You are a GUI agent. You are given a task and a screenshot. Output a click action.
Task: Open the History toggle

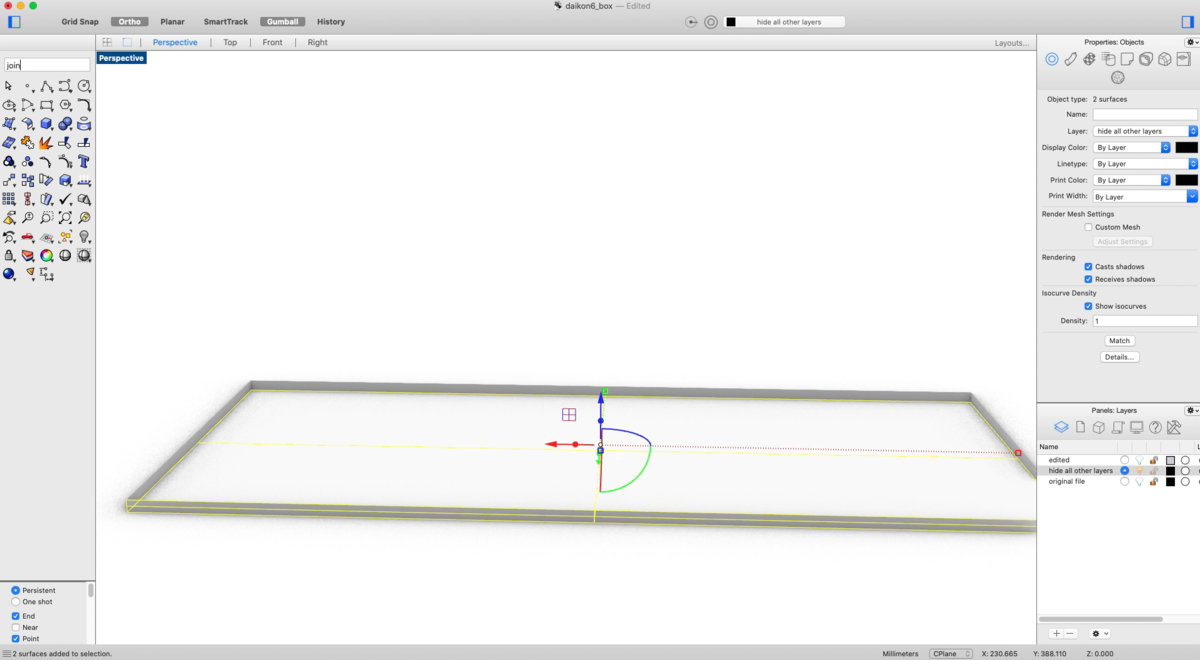(331, 21)
